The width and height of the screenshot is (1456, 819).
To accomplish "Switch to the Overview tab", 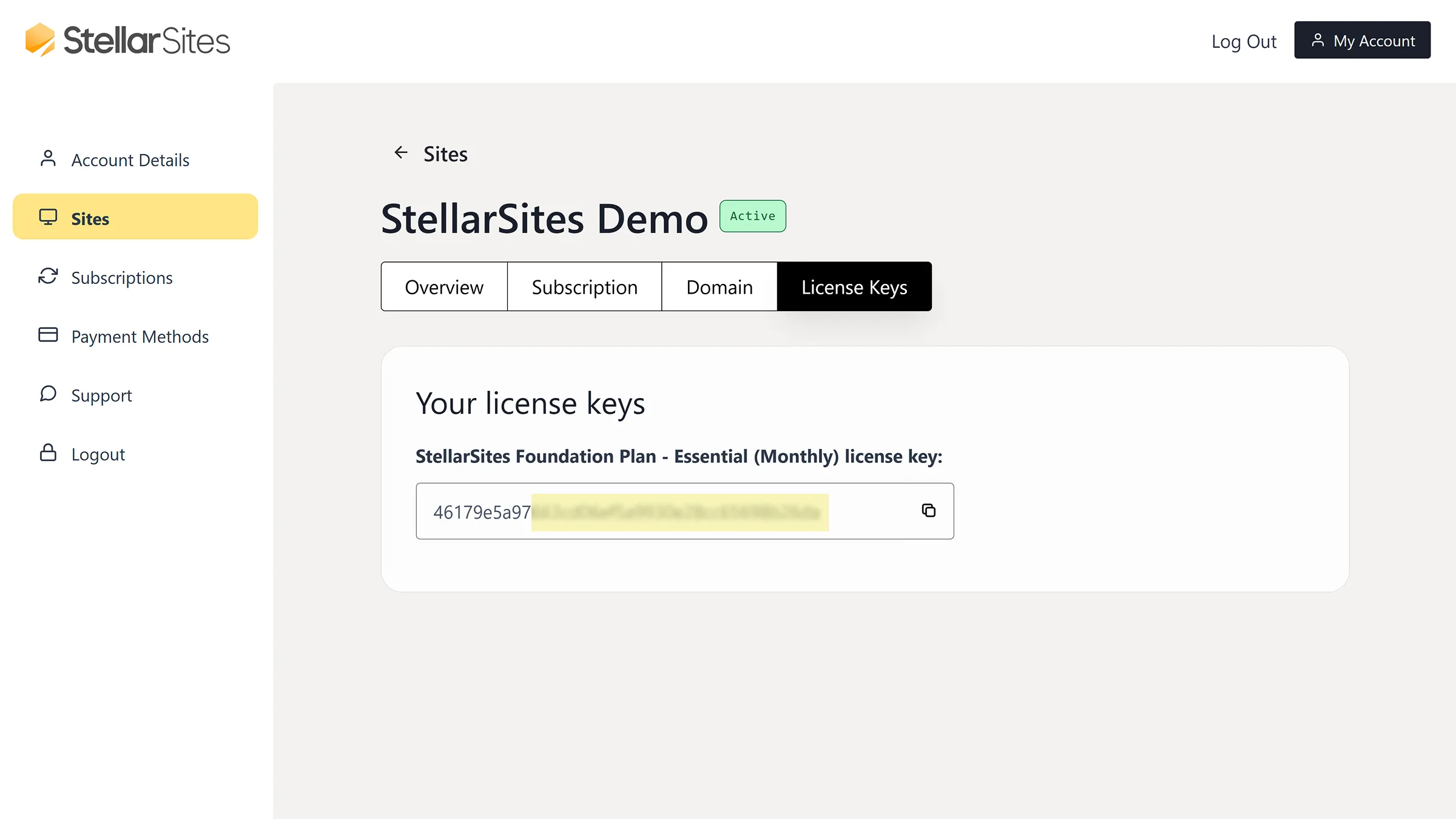I will point(443,286).
